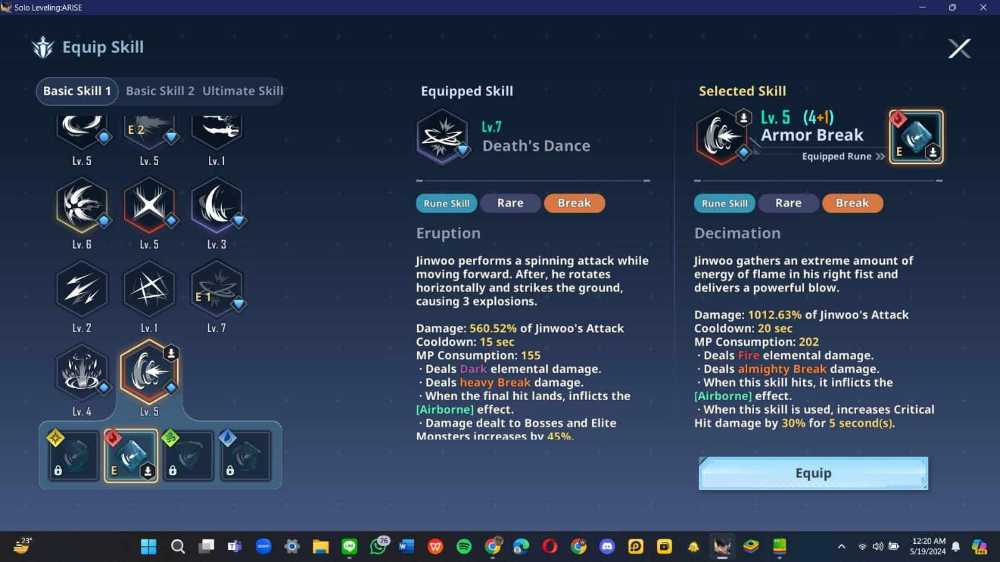The image size is (1000, 562).
Task: Select the Lv. 2 skill icon
Action: [82, 289]
